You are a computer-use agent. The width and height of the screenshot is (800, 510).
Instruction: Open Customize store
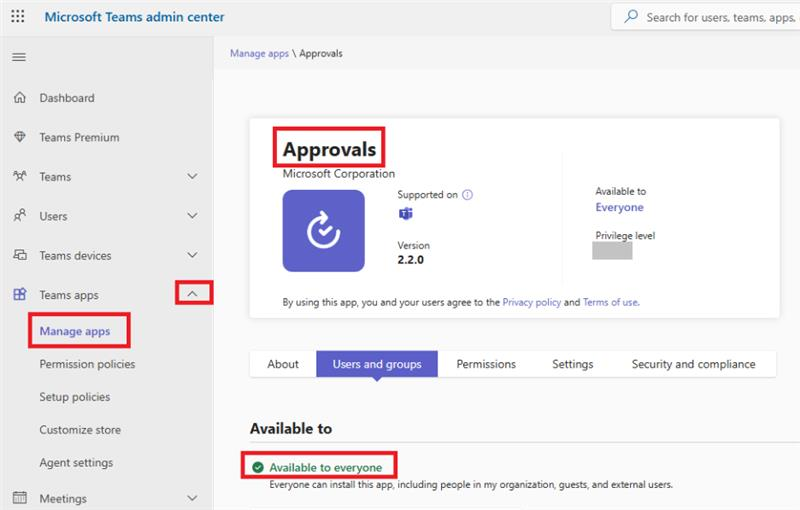point(80,430)
